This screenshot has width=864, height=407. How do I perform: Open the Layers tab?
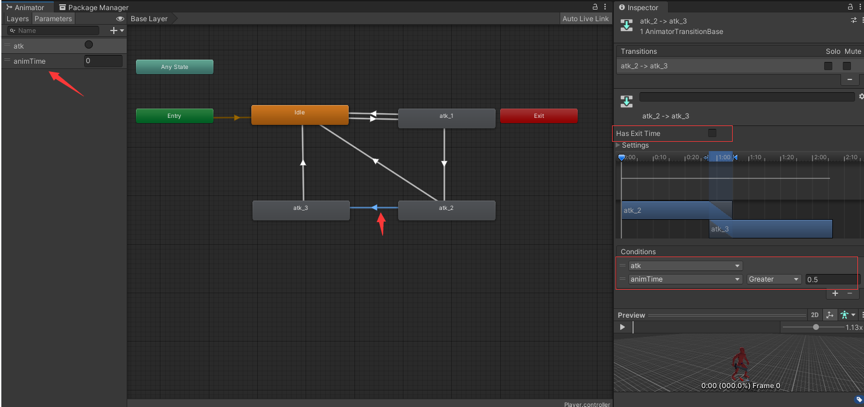[x=17, y=19]
